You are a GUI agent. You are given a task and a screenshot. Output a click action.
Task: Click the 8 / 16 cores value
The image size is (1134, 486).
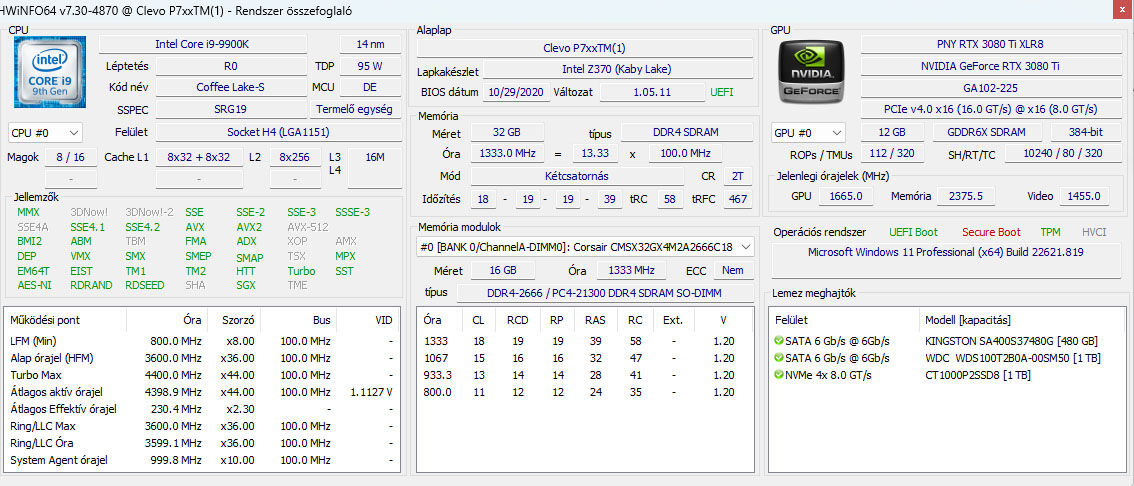point(70,157)
